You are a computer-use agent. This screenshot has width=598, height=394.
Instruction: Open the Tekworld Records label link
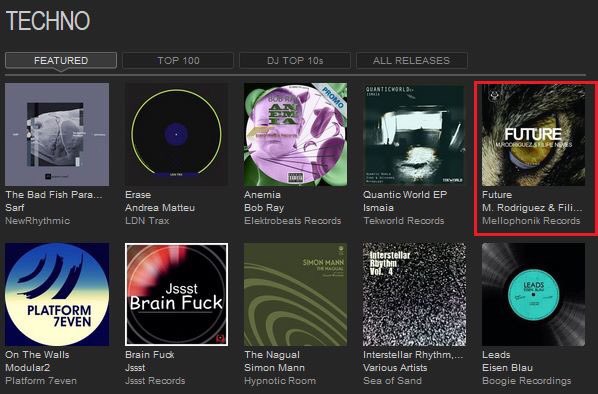click(404, 220)
